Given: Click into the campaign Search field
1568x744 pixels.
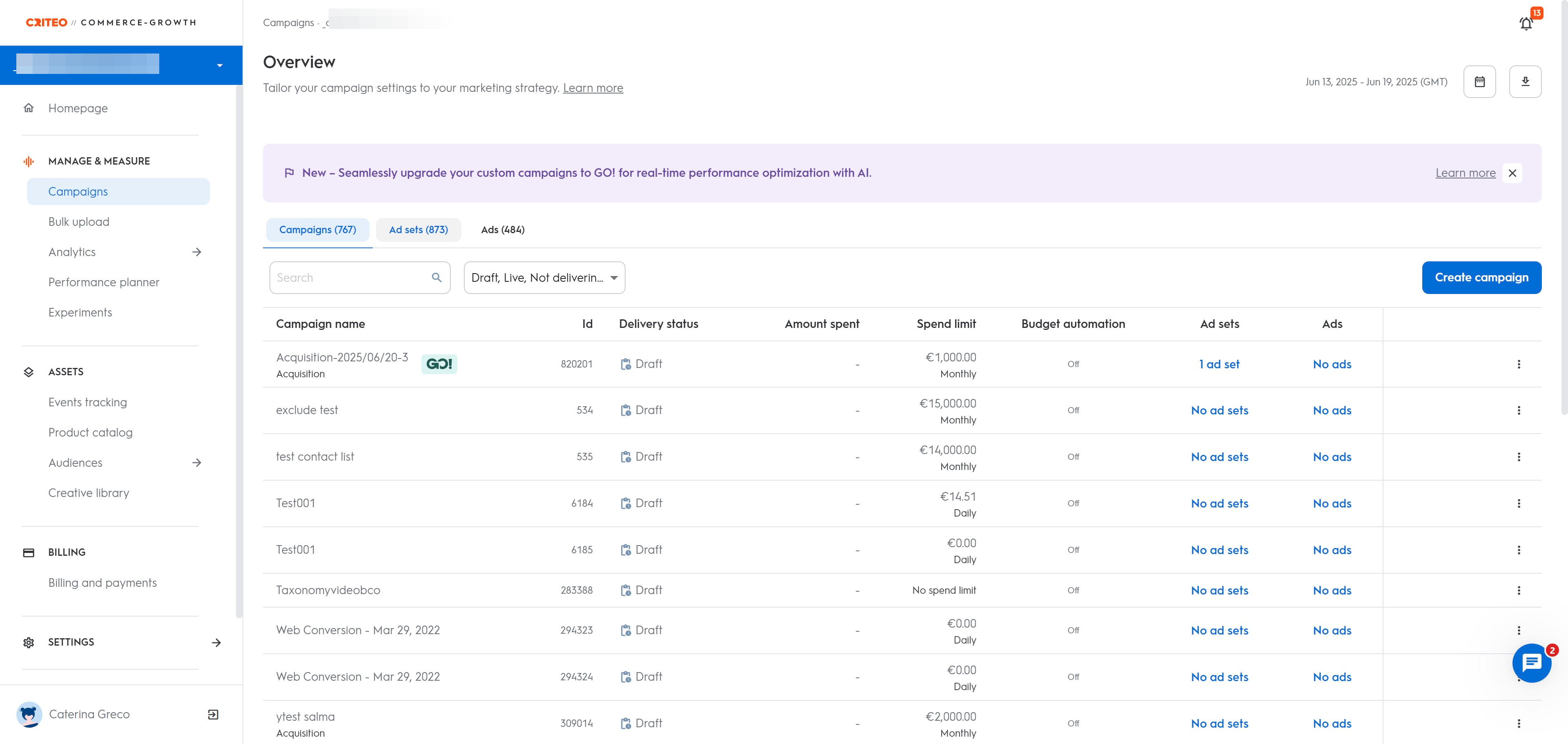Looking at the screenshot, I should (x=350, y=278).
